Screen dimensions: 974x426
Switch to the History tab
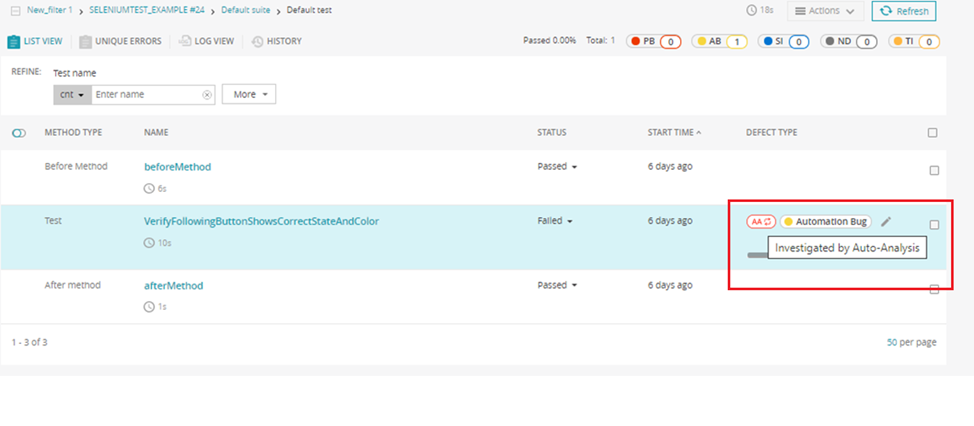tap(277, 42)
